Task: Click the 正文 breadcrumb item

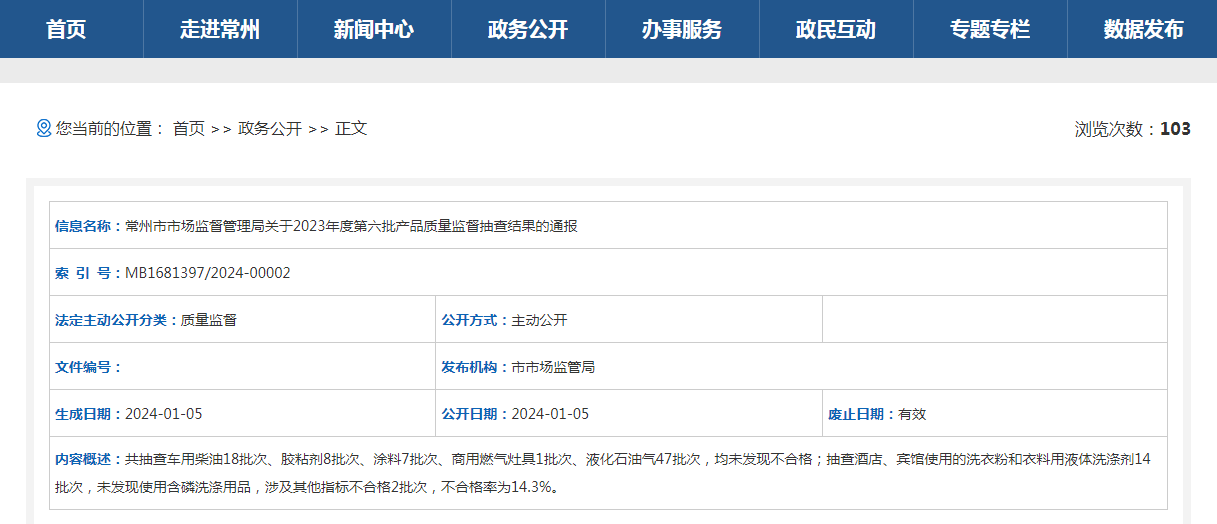Action: [x=351, y=128]
